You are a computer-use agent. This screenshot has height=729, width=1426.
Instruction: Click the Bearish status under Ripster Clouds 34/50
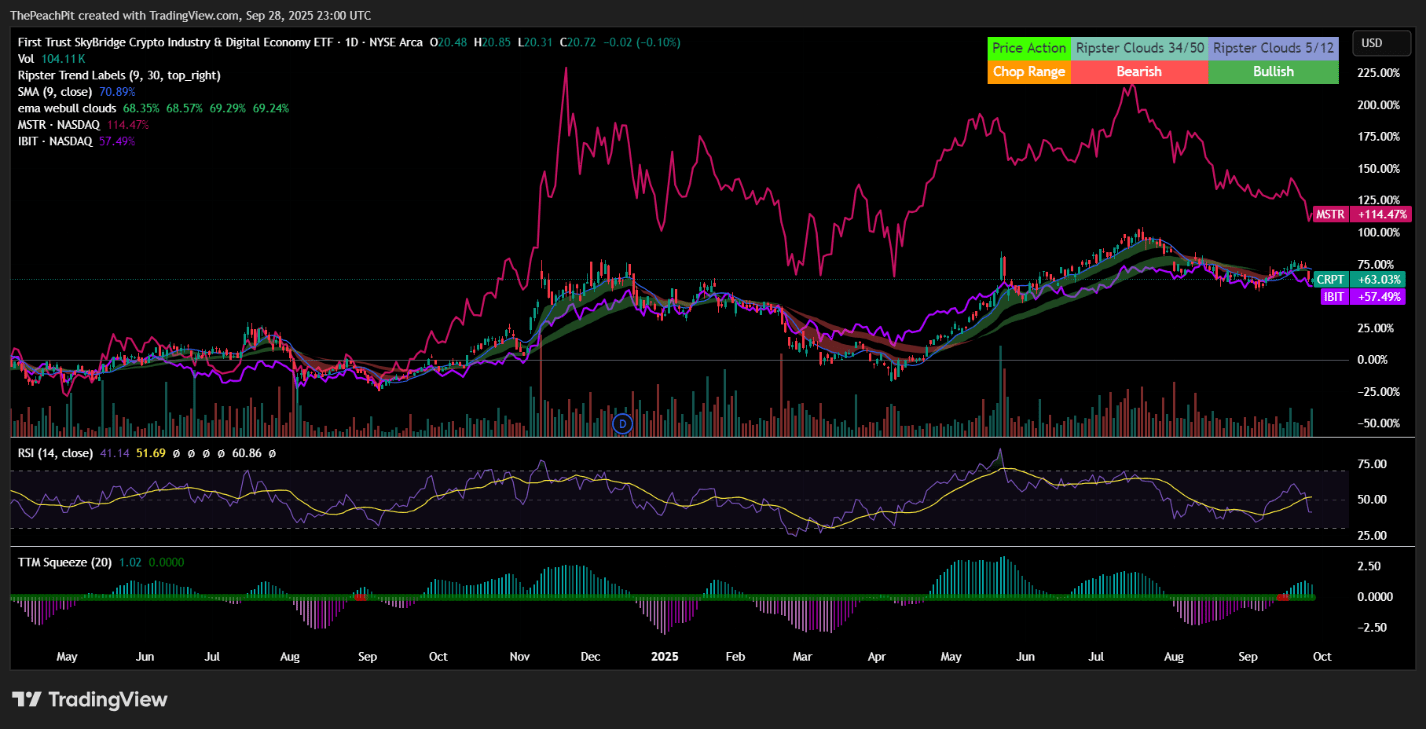(1139, 71)
